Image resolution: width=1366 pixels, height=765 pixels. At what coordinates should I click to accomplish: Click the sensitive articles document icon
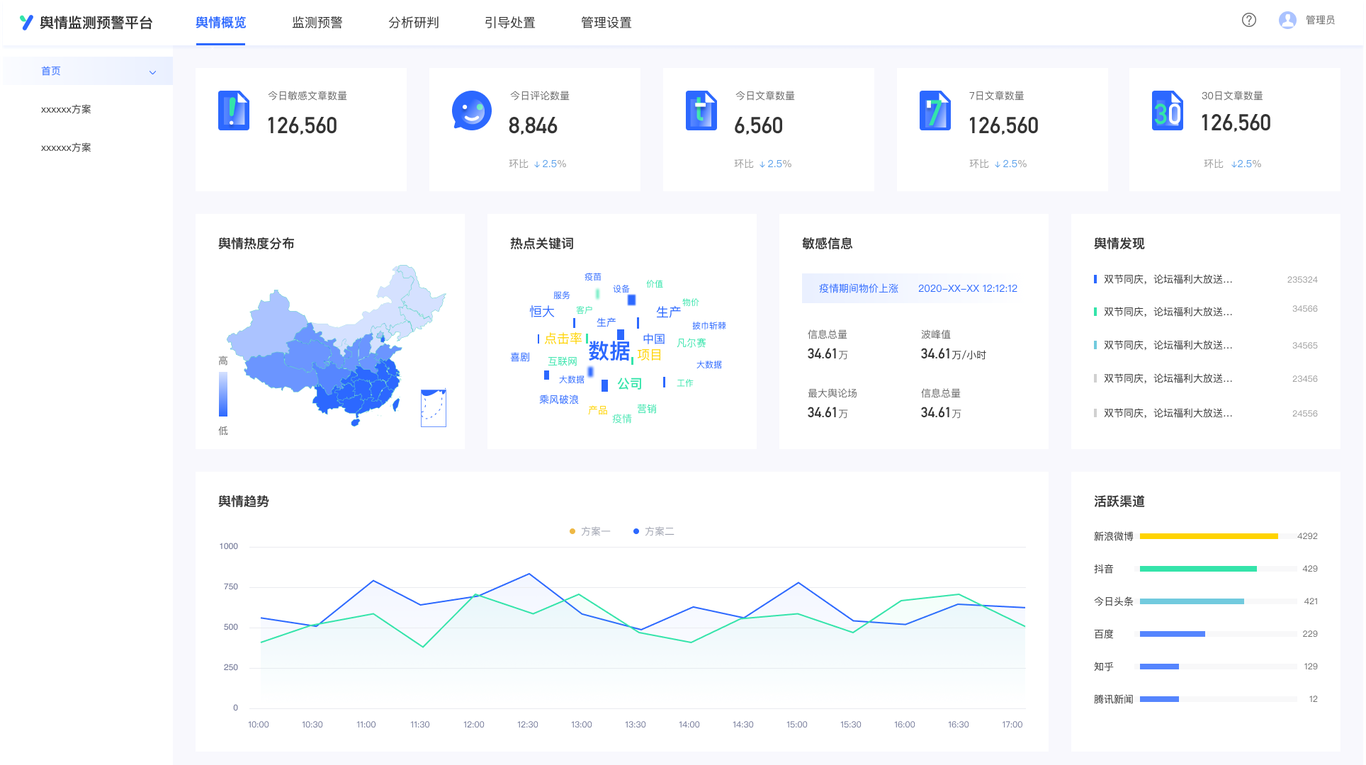pyautogui.click(x=234, y=110)
